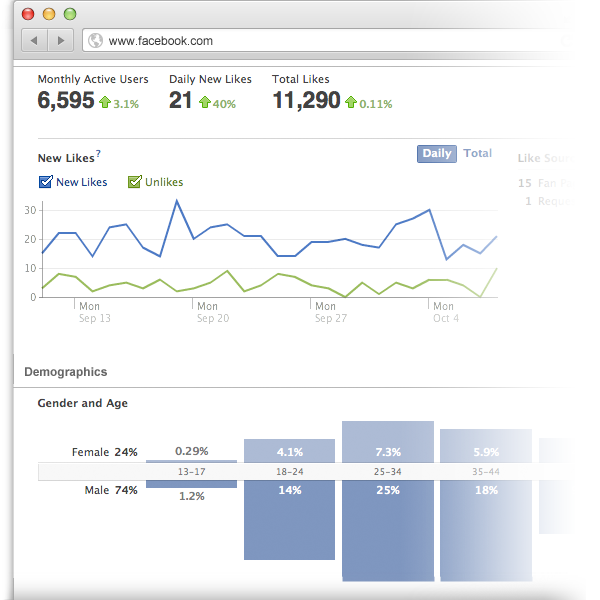
Task: Click the Like Sources heading
Action: (543, 158)
